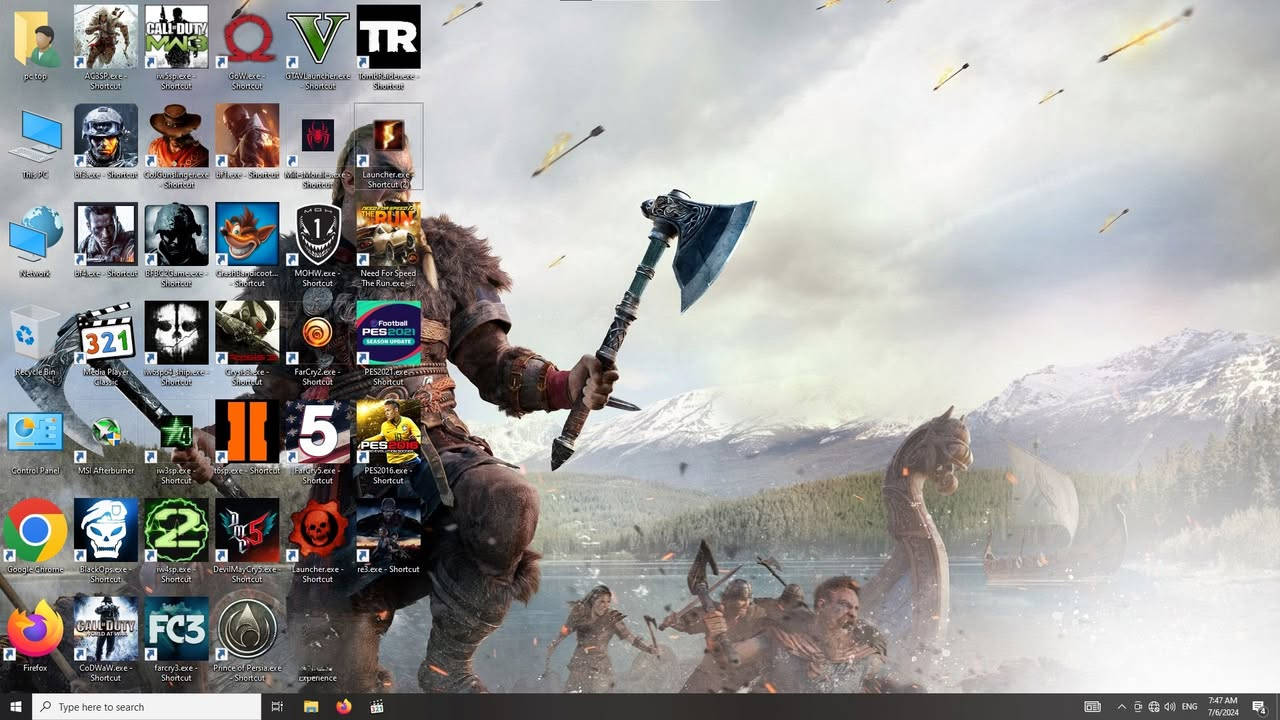Click the CoDWaW.exe World at War shortcut
The width and height of the screenshot is (1280, 720).
click(106, 640)
